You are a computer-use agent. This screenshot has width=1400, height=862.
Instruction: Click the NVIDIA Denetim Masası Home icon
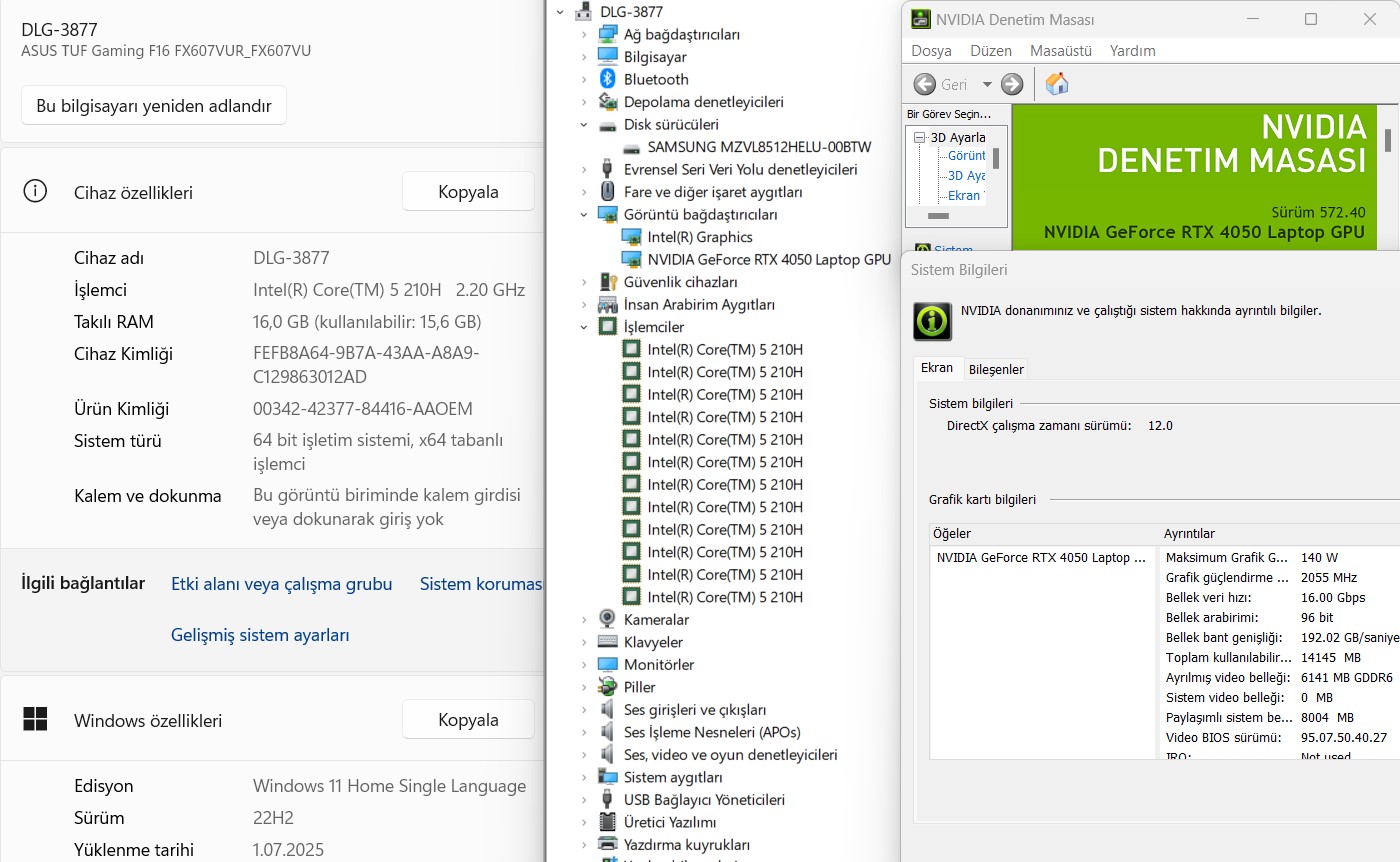(1057, 84)
